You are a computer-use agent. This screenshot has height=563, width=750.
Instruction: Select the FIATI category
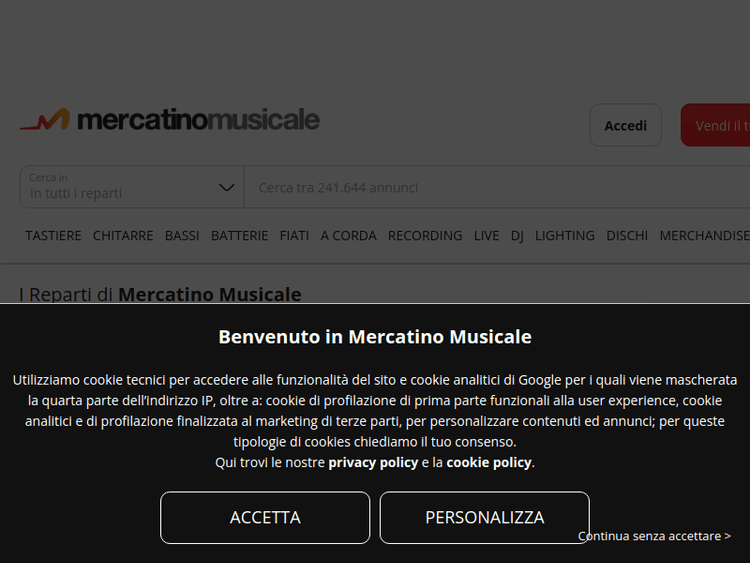[x=294, y=236]
